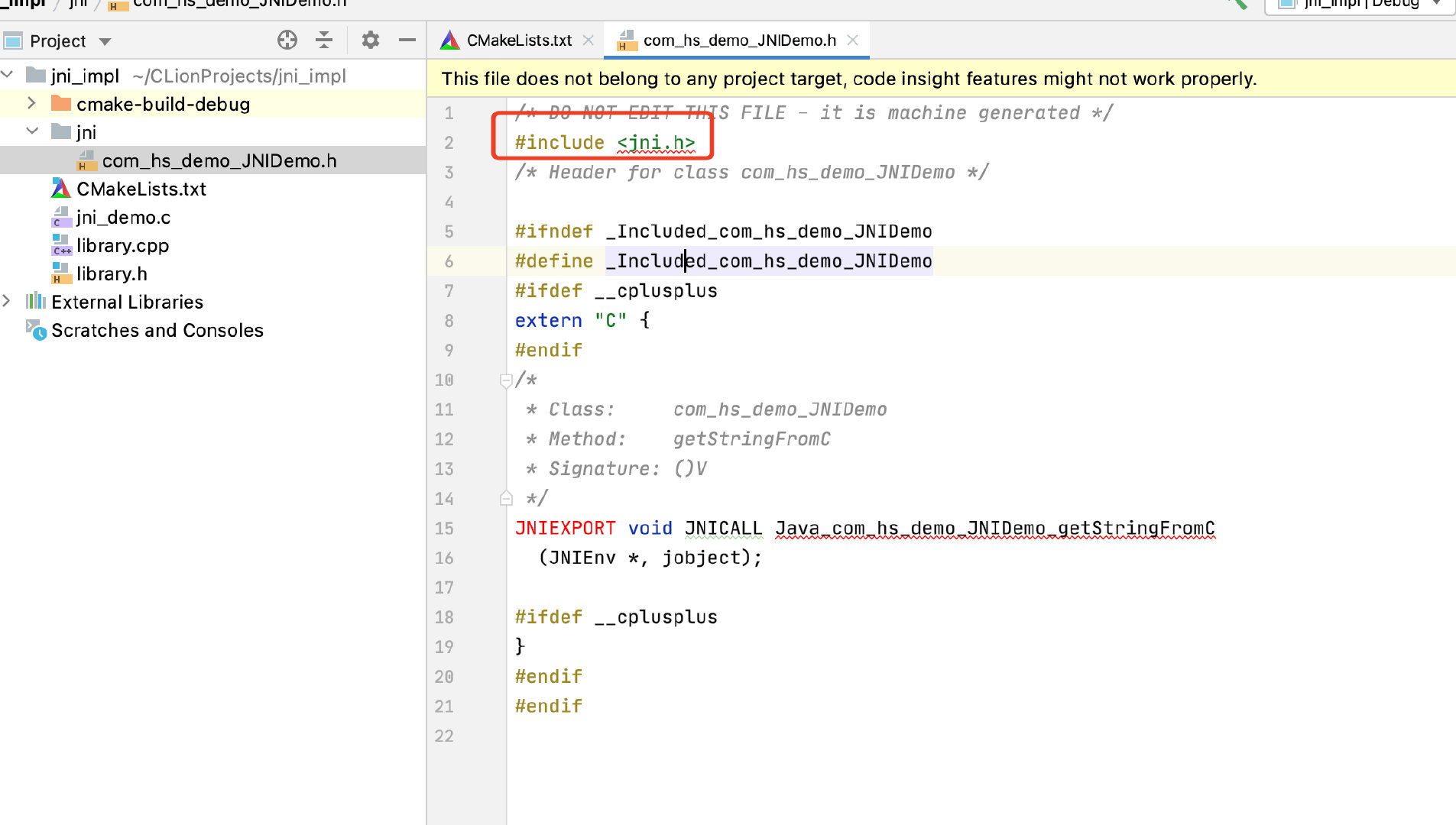
Task: Click the Scratches and Consoles icon
Action: click(35, 330)
